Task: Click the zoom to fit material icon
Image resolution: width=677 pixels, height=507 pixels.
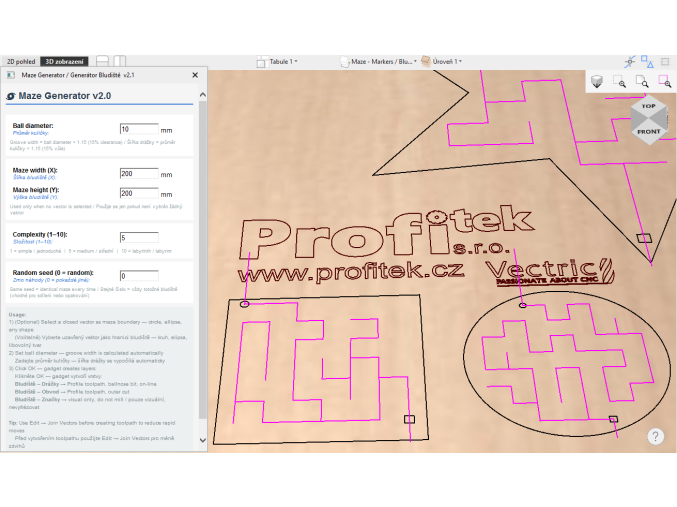Action: pyautogui.click(x=642, y=81)
